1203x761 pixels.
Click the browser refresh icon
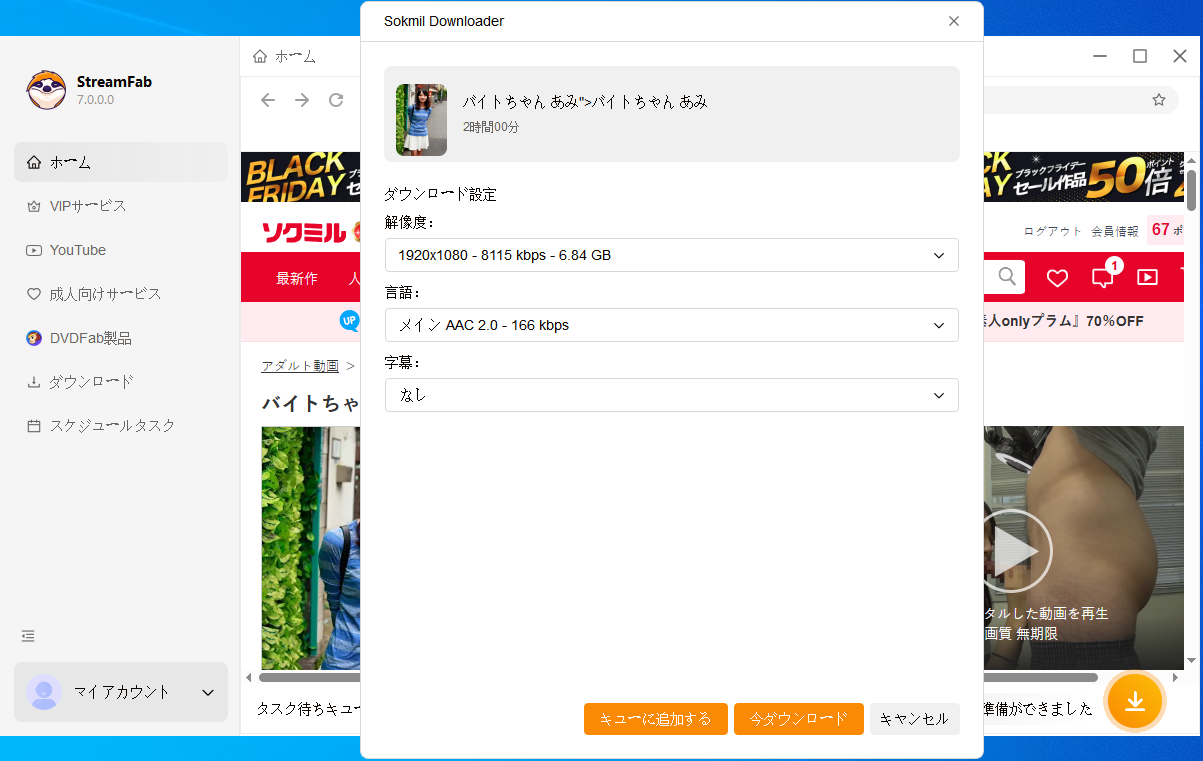tap(336, 100)
